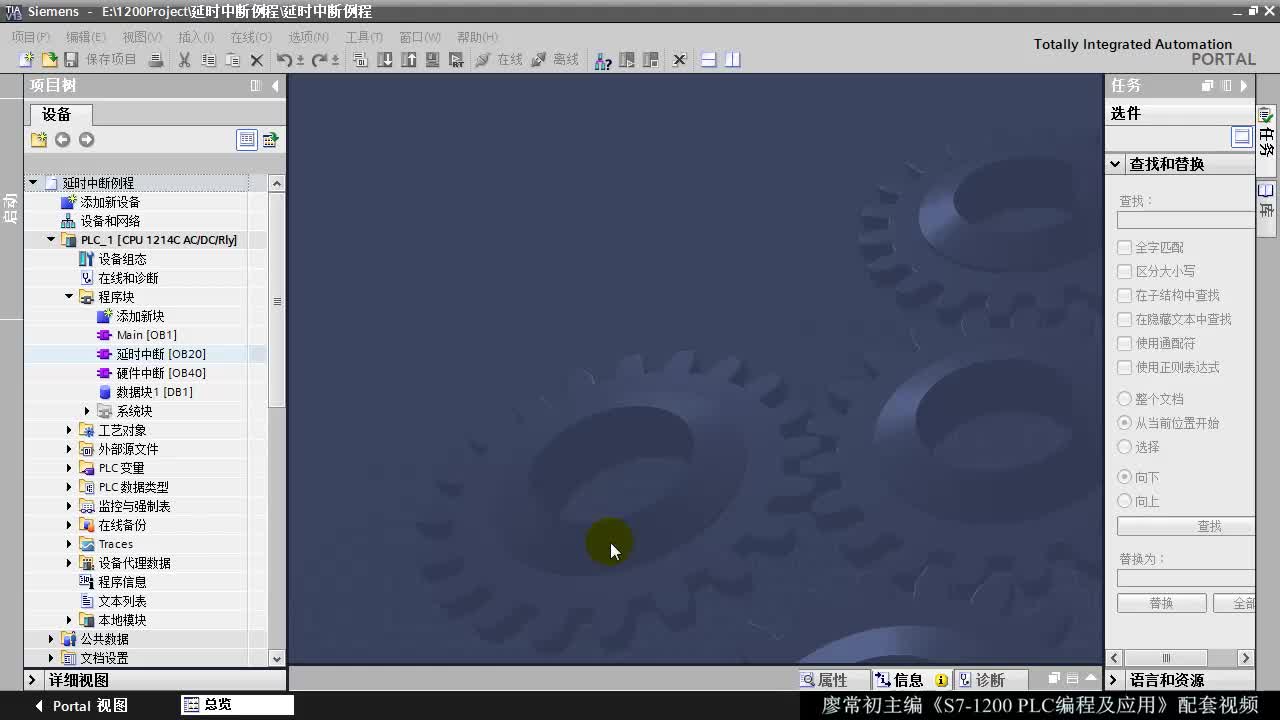Click 保存项目 save project button
The width and height of the screenshot is (1280, 720).
click(x=101, y=60)
